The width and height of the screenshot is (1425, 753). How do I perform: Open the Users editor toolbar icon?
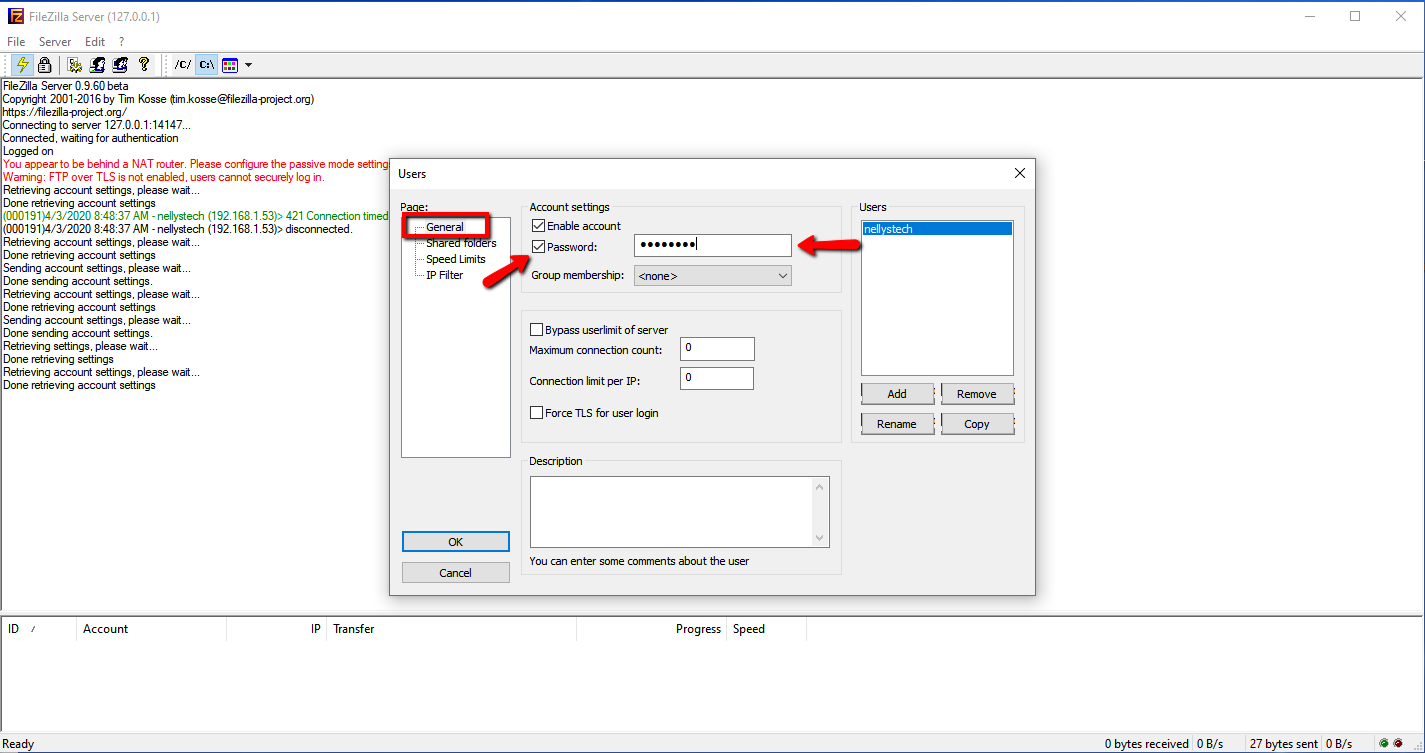(98, 65)
